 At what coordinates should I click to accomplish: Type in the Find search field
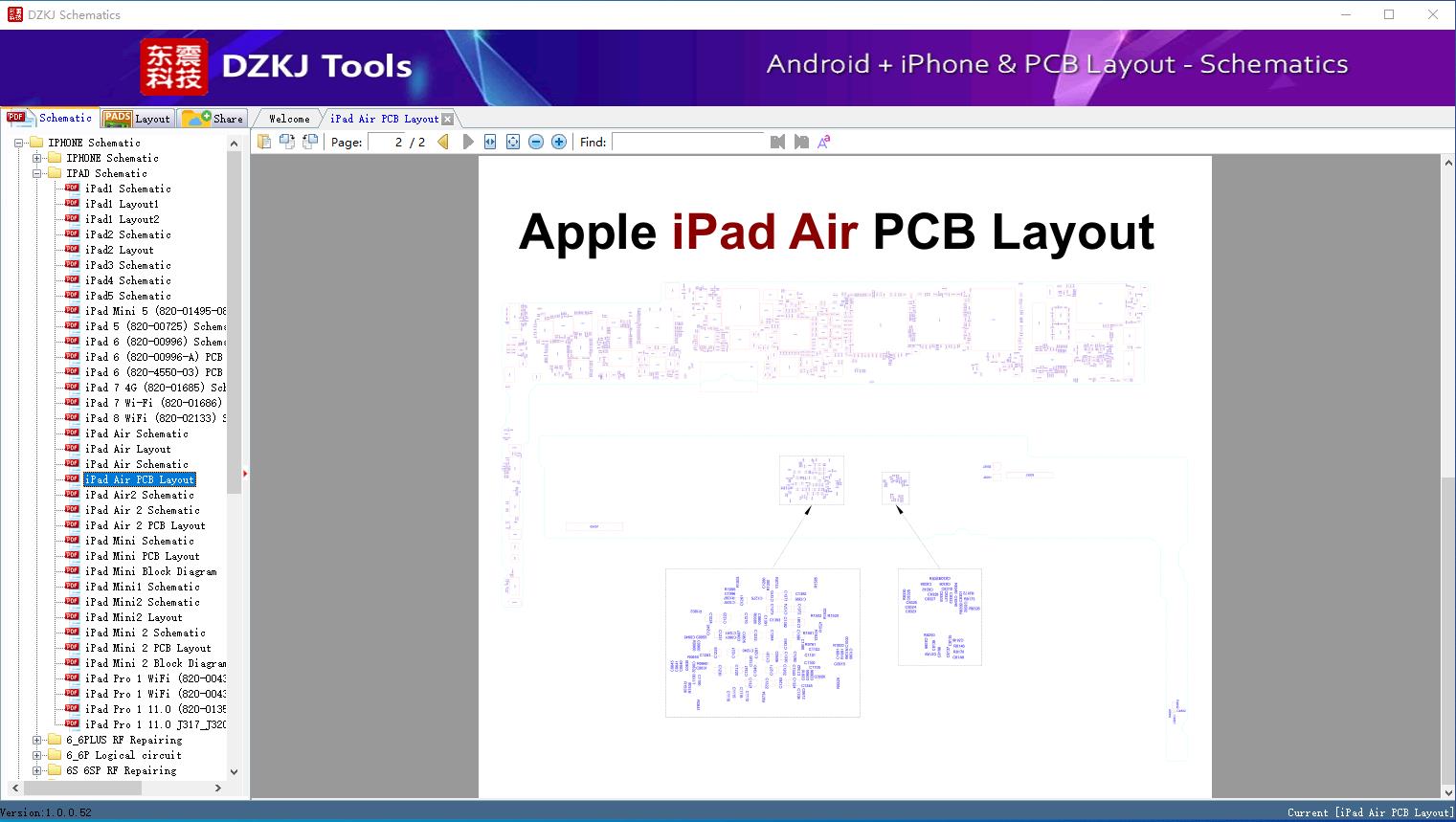point(689,142)
